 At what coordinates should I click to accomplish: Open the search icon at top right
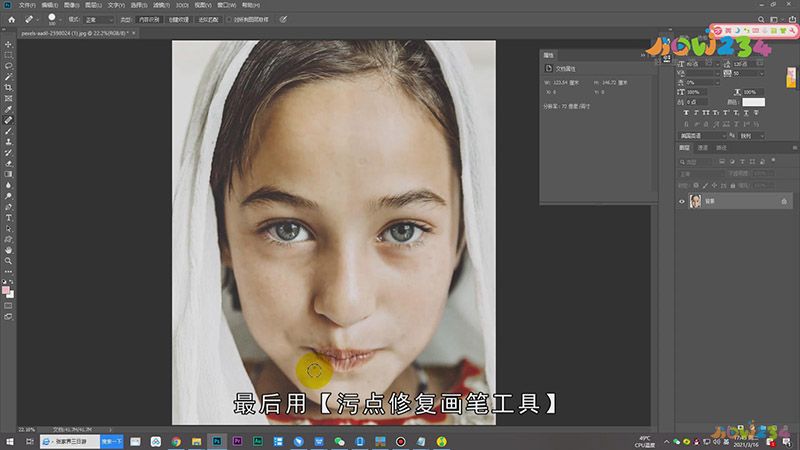pos(761,19)
